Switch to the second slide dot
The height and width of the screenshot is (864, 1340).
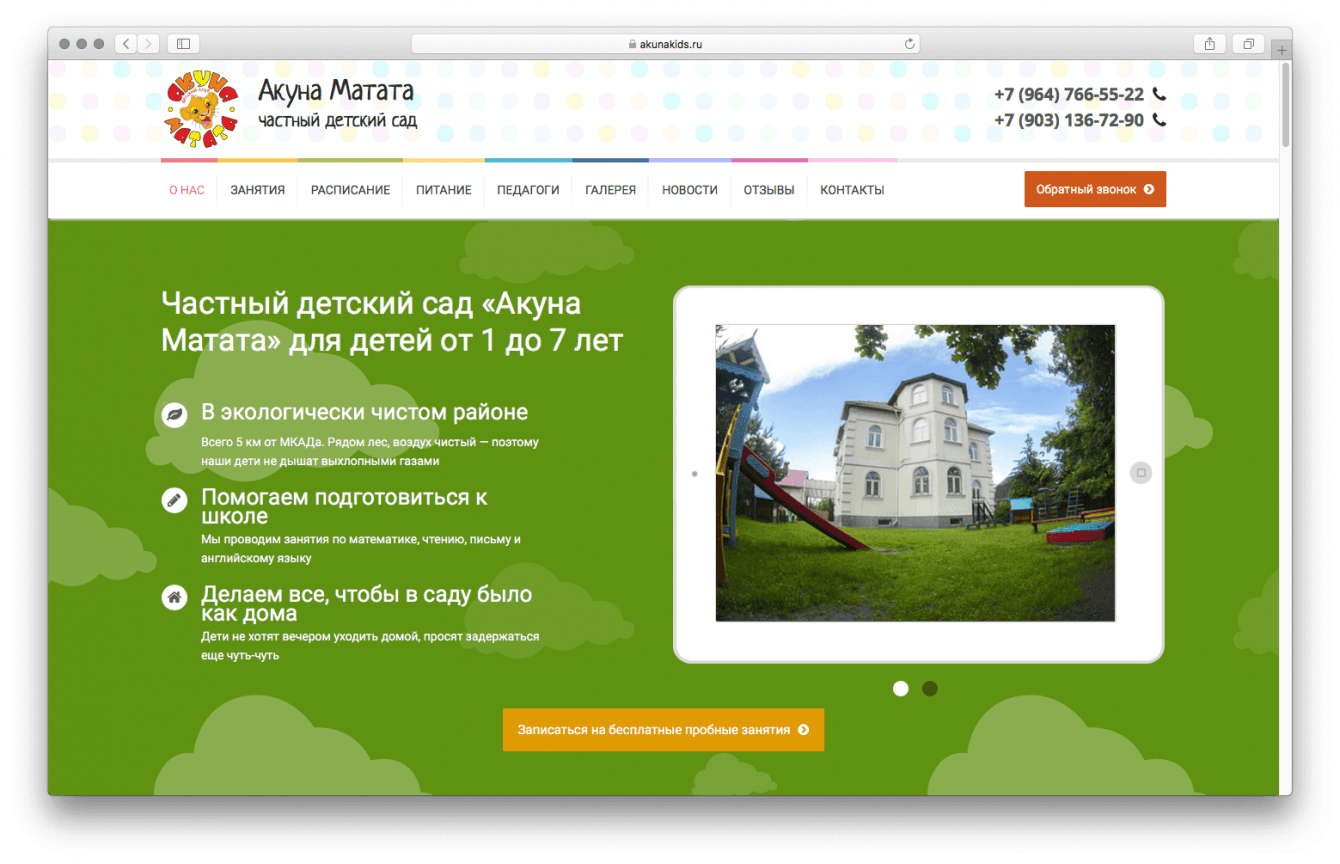click(x=930, y=688)
